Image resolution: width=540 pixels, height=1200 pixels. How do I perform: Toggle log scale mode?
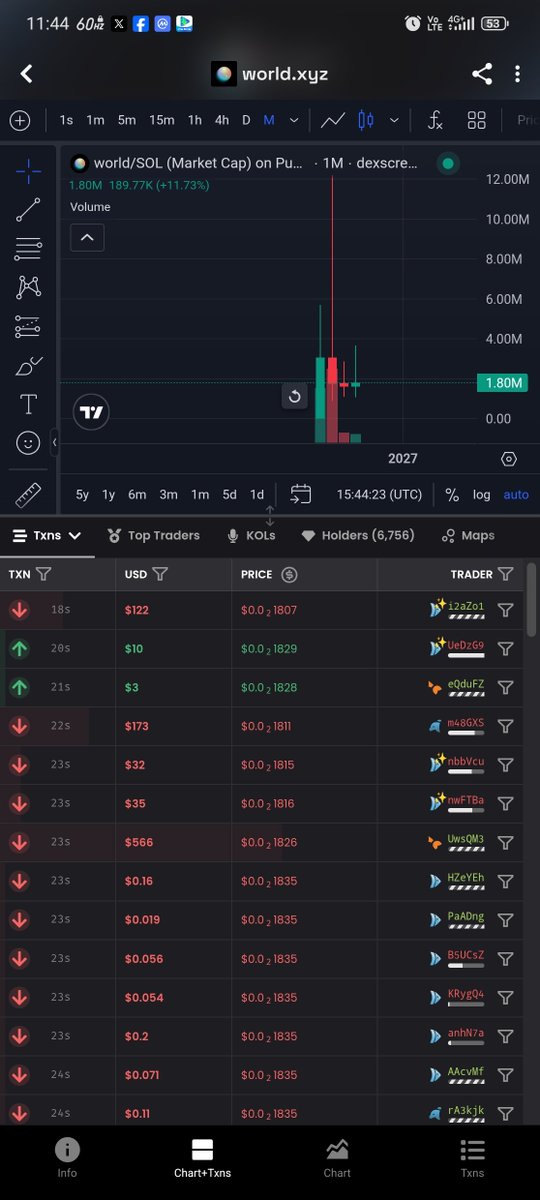[482, 495]
